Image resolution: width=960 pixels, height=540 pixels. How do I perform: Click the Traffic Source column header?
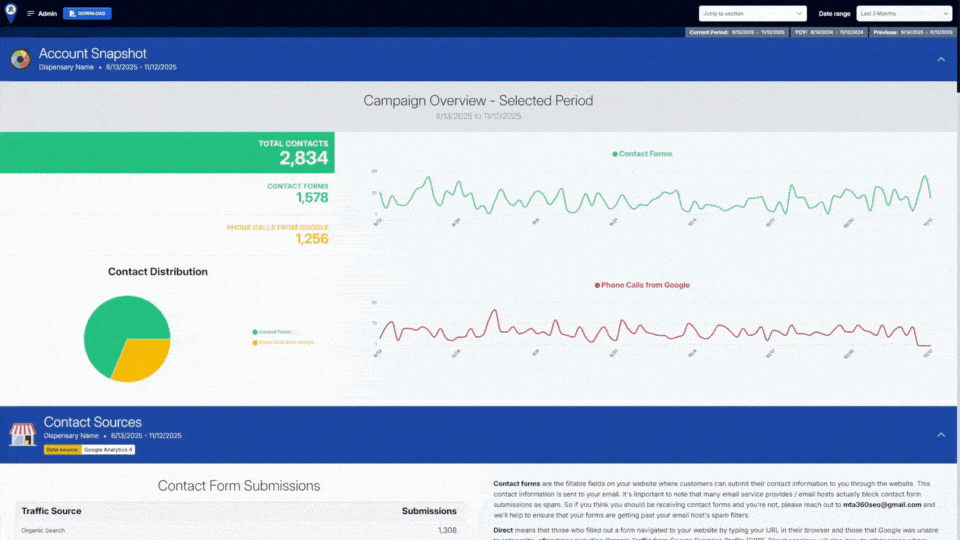pyautogui.click(x=50, y=511)
